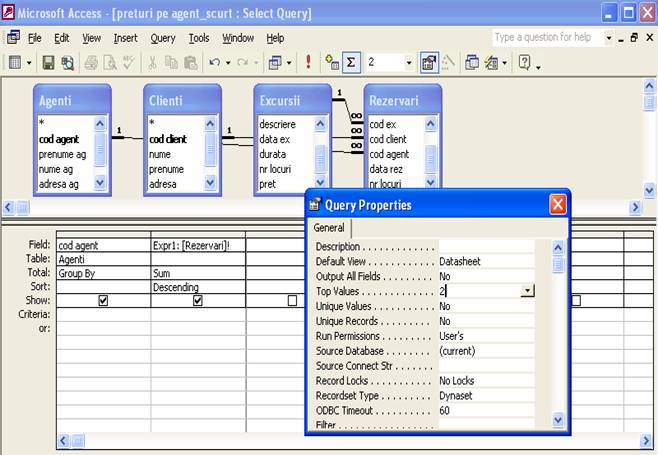Check Show box in third empty column
Image resolution: width=658 pixels, height=455 pixels.
[x=292, y=300]
